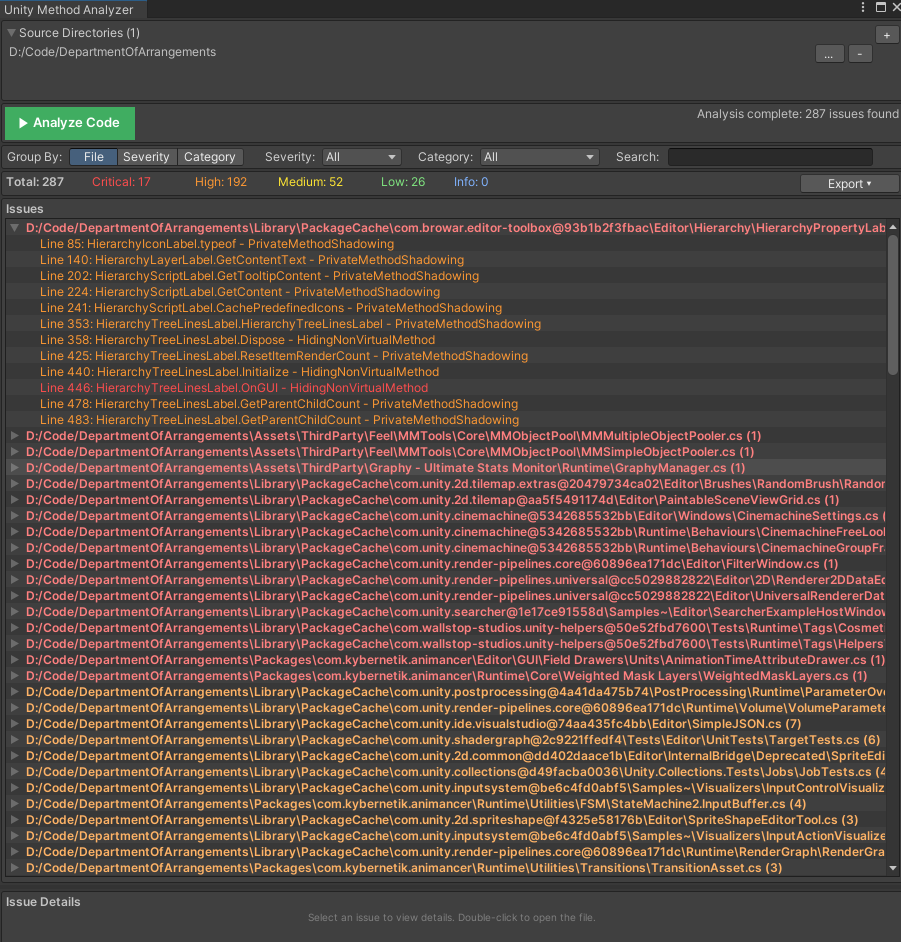Expand the MMMultipleObjectPooler.cs entry

coord(12,436)
